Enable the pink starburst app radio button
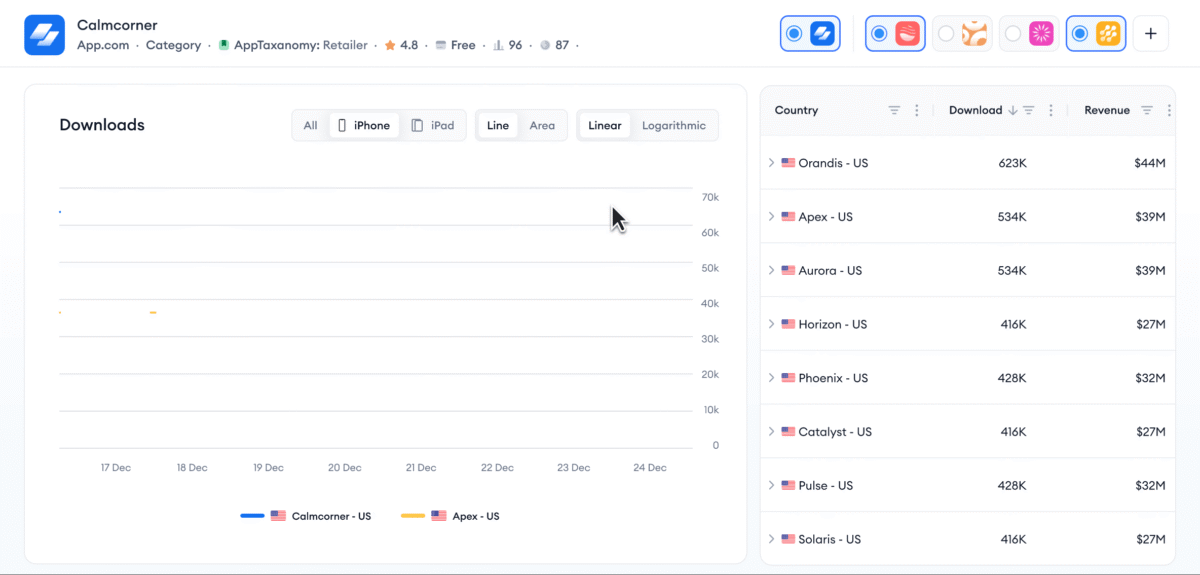Image resolution: width=1200 pixels, height=575 pixels. click(x=1013, y=34)
